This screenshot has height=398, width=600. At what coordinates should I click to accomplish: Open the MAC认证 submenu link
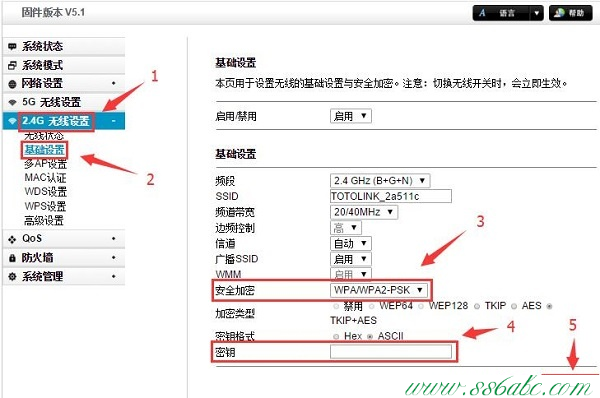[x=45, y=178]
